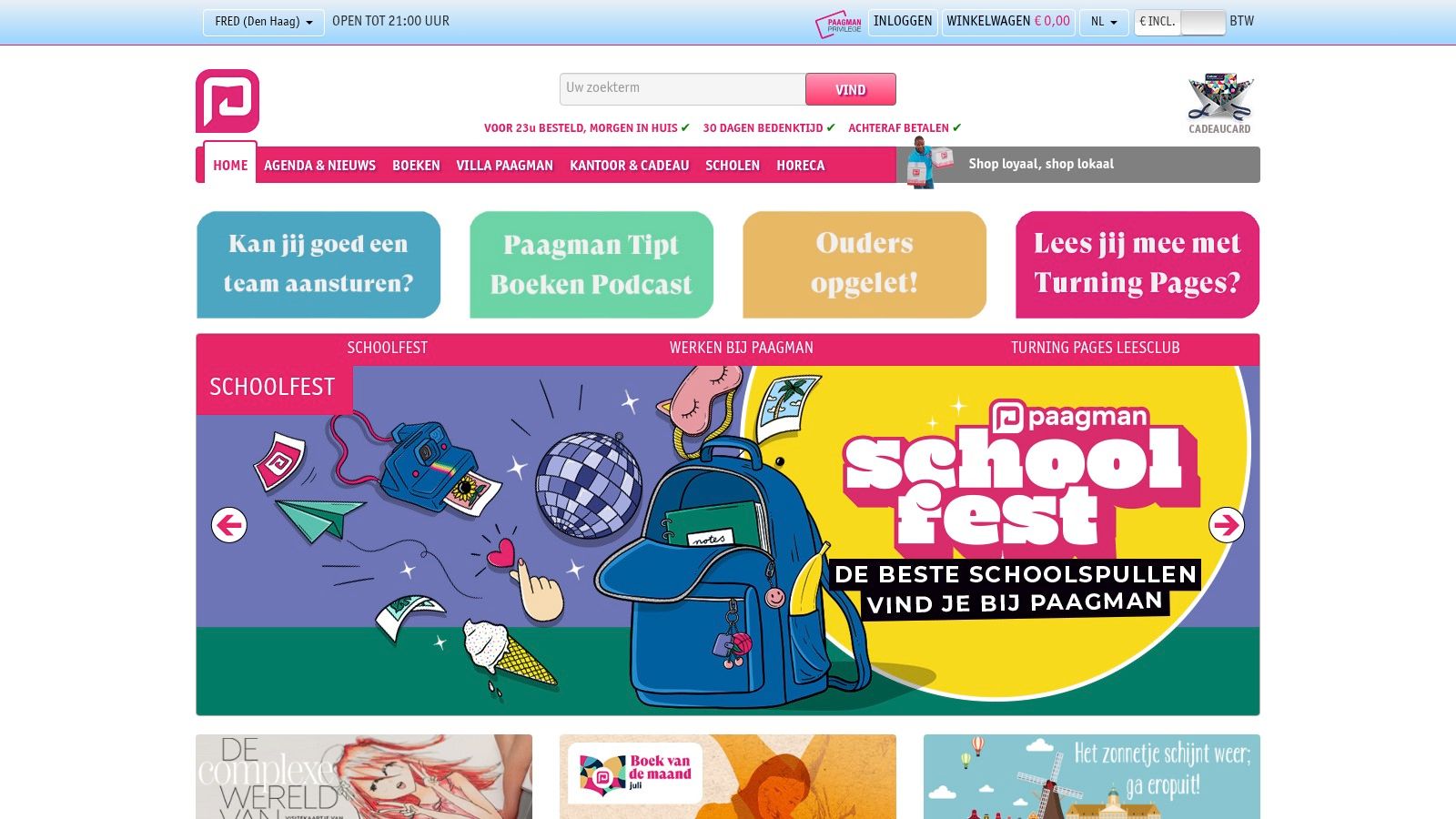This screenshot has height=819, width=1456.
Task: Open Kantoor & Cadeau menu
Action: point(629,166)
